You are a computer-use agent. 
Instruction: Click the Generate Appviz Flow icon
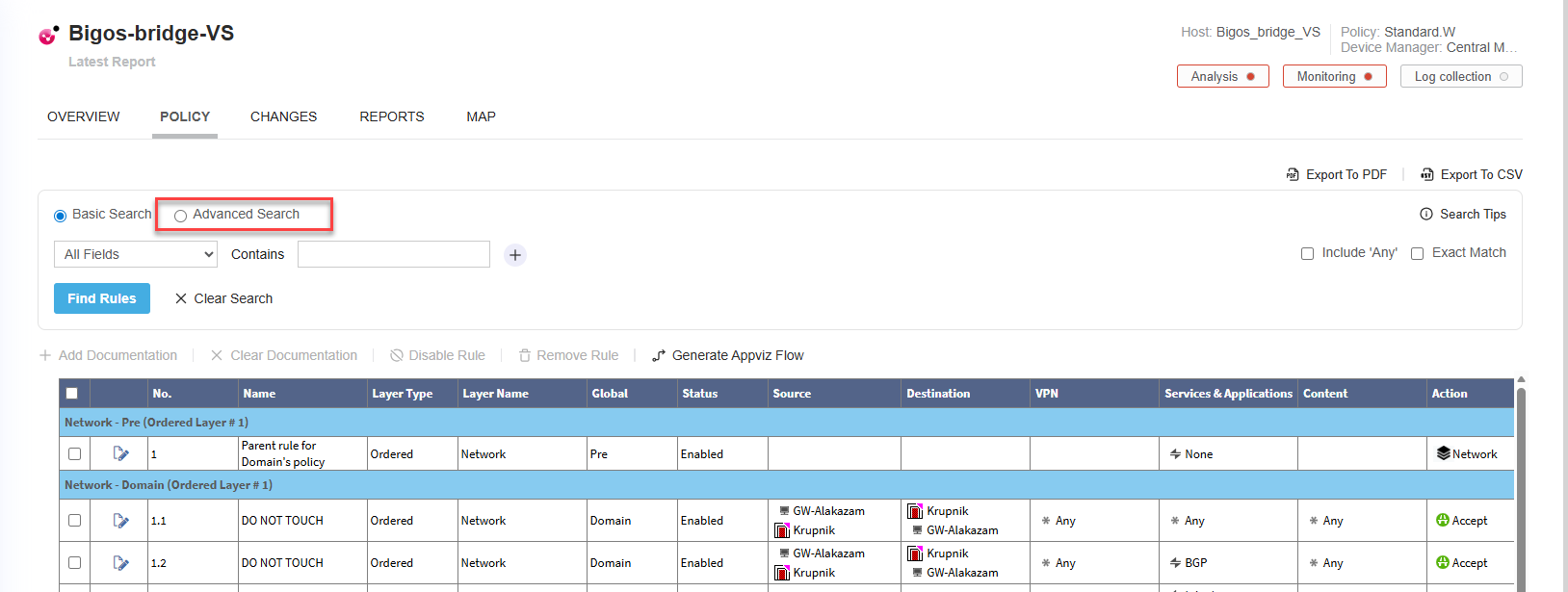(659, 355)
